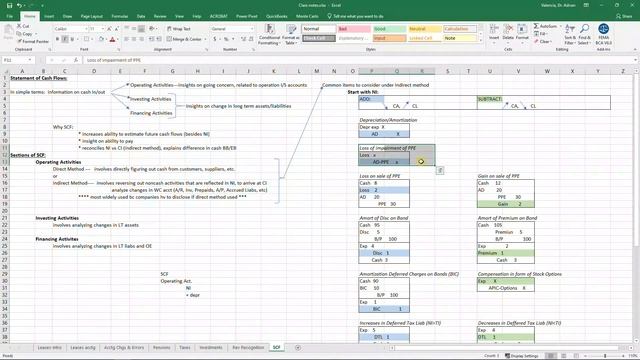Click the Tell me what you want search box
The height and width of the screenshot is (360, 640).
click(355, 16)
